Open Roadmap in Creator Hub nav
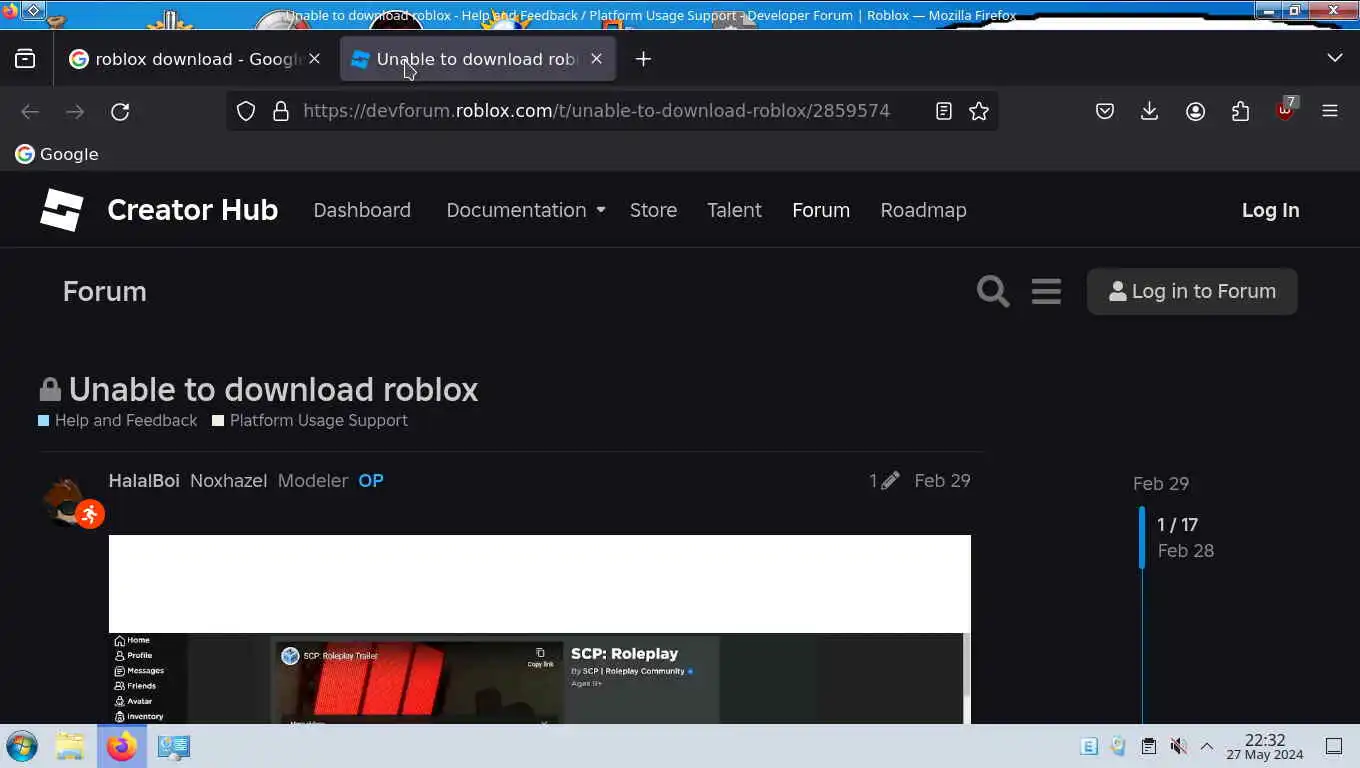1360x768 pixels. 923,210
